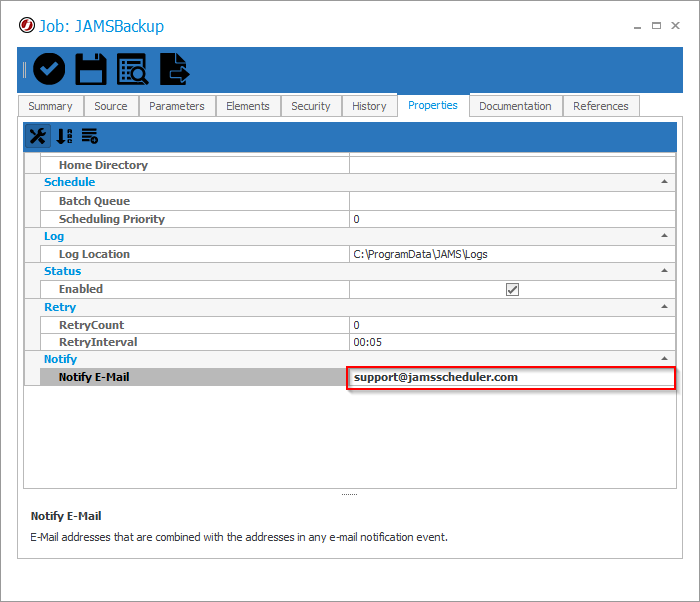Toggle the Enabled checkbox
The height and width of the screenshot is (602, 700).
[x=512, y=289]
